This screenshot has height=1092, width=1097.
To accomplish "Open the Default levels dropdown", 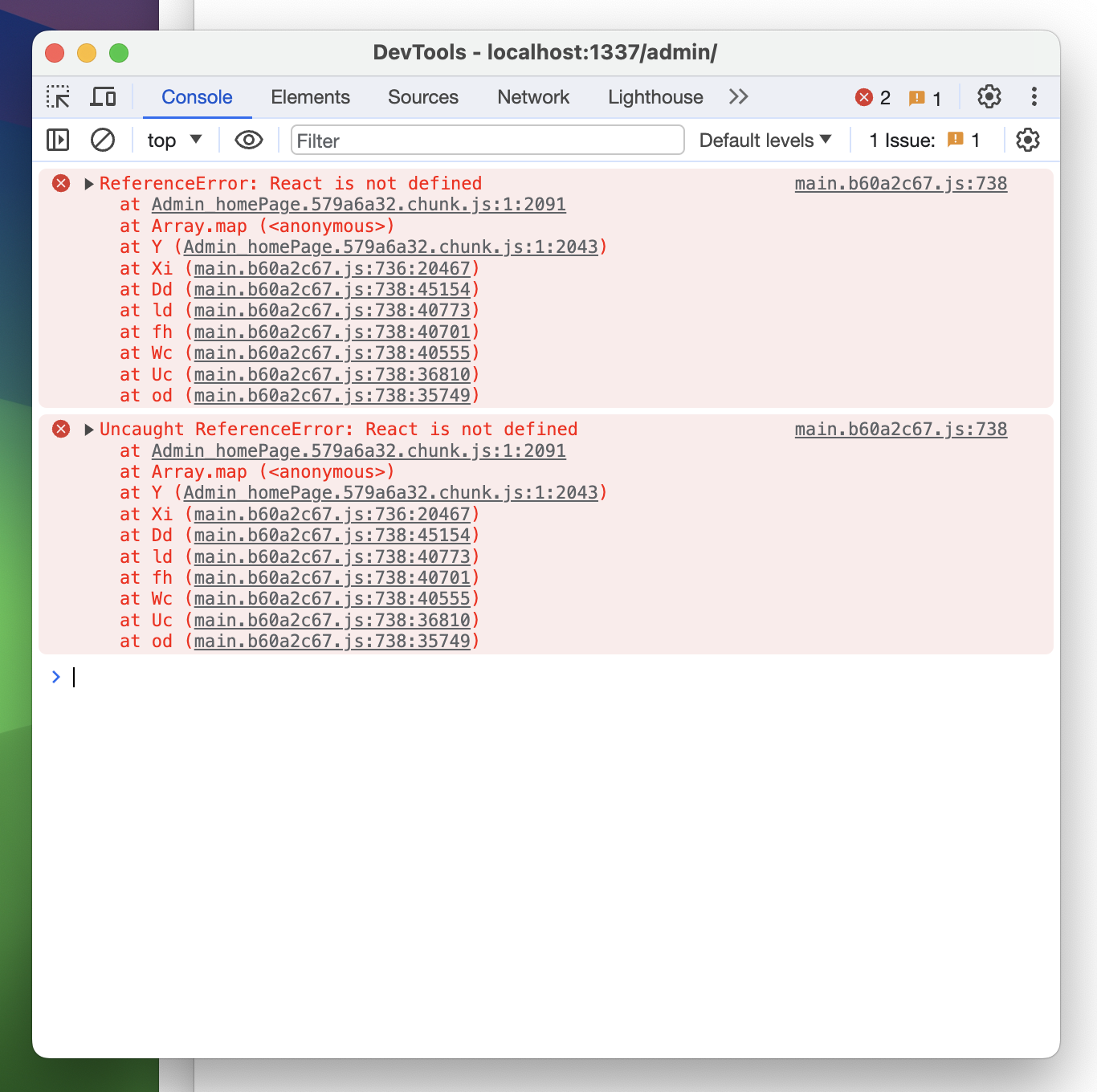I will click(x=764, y=140).
